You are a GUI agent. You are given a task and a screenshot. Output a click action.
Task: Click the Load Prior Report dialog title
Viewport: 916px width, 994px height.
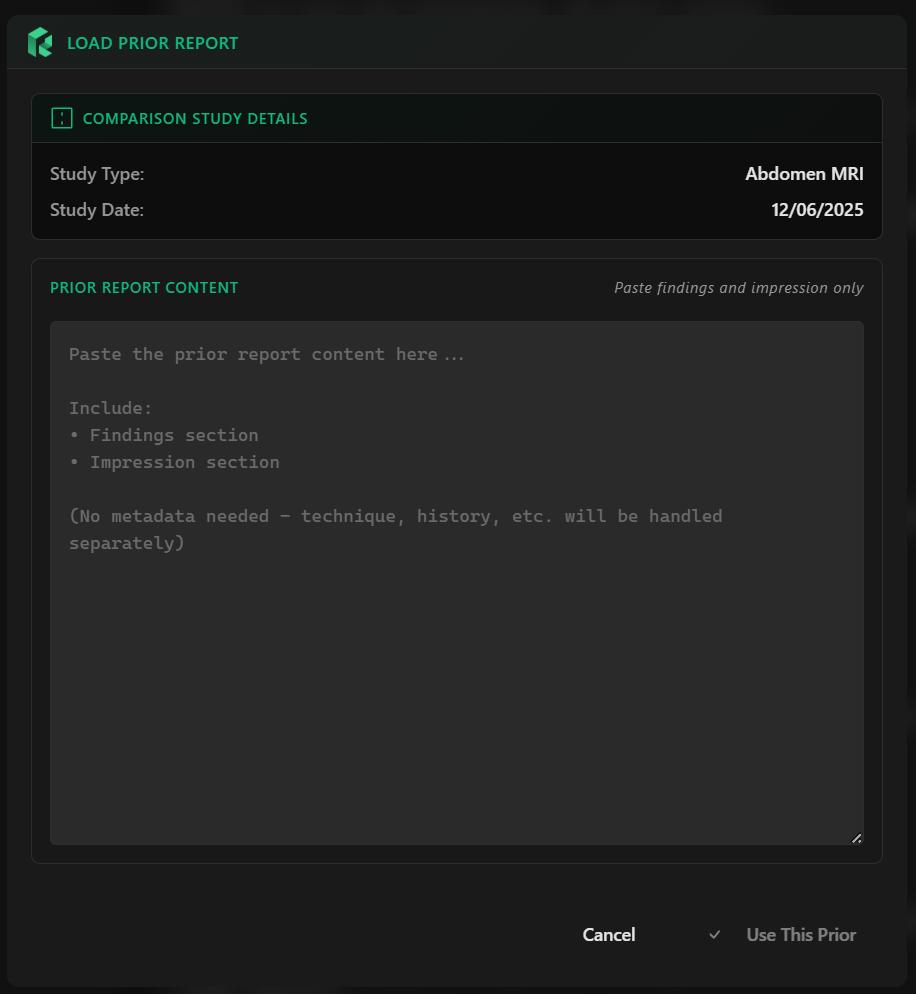(152, 43)
